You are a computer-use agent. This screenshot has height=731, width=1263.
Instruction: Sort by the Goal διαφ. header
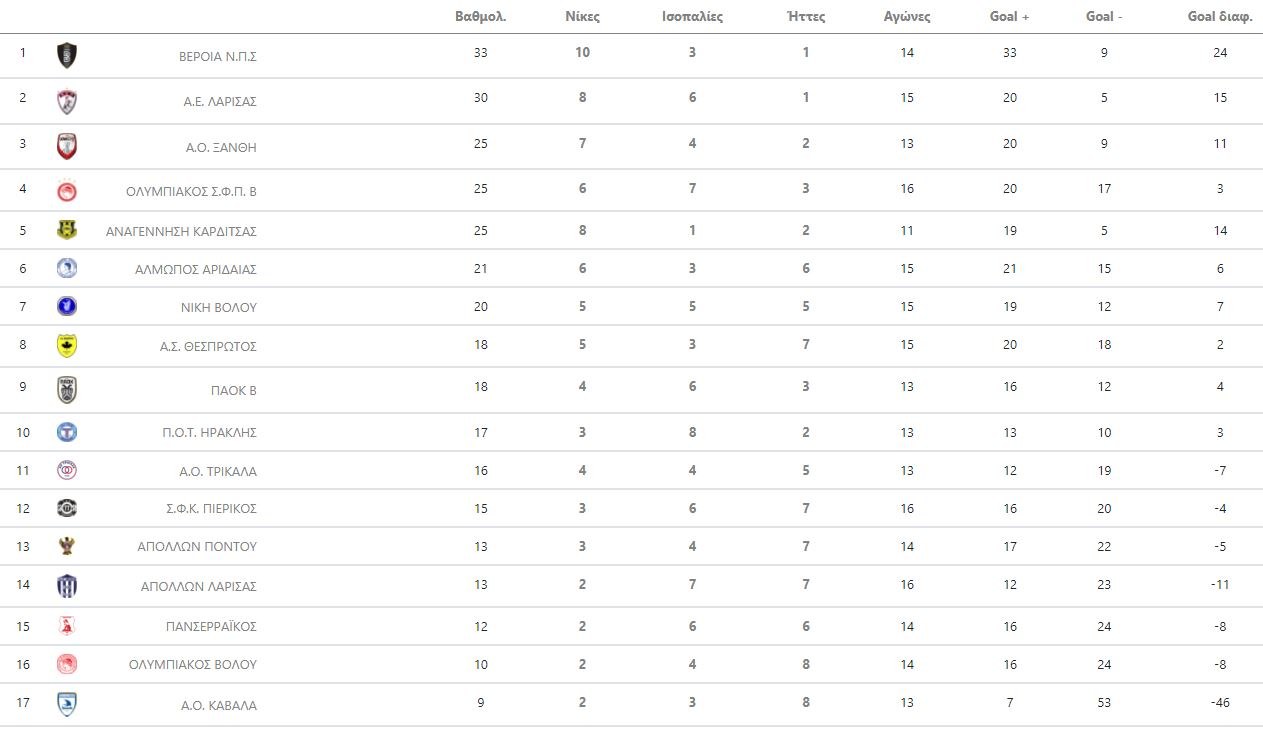pyautogui.click(x=1219, y=16)
